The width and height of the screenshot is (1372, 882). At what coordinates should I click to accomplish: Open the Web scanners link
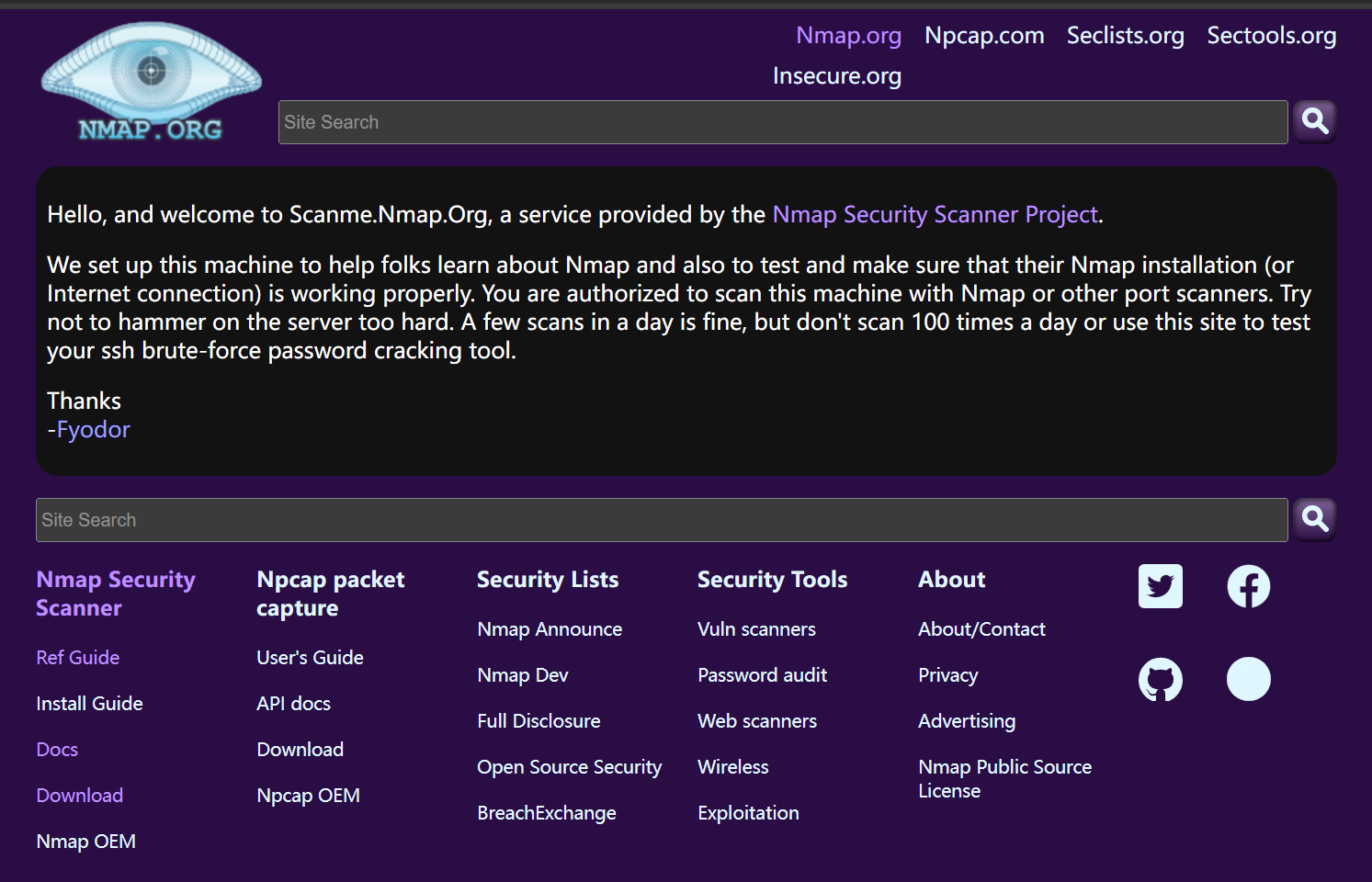point(757,721)
